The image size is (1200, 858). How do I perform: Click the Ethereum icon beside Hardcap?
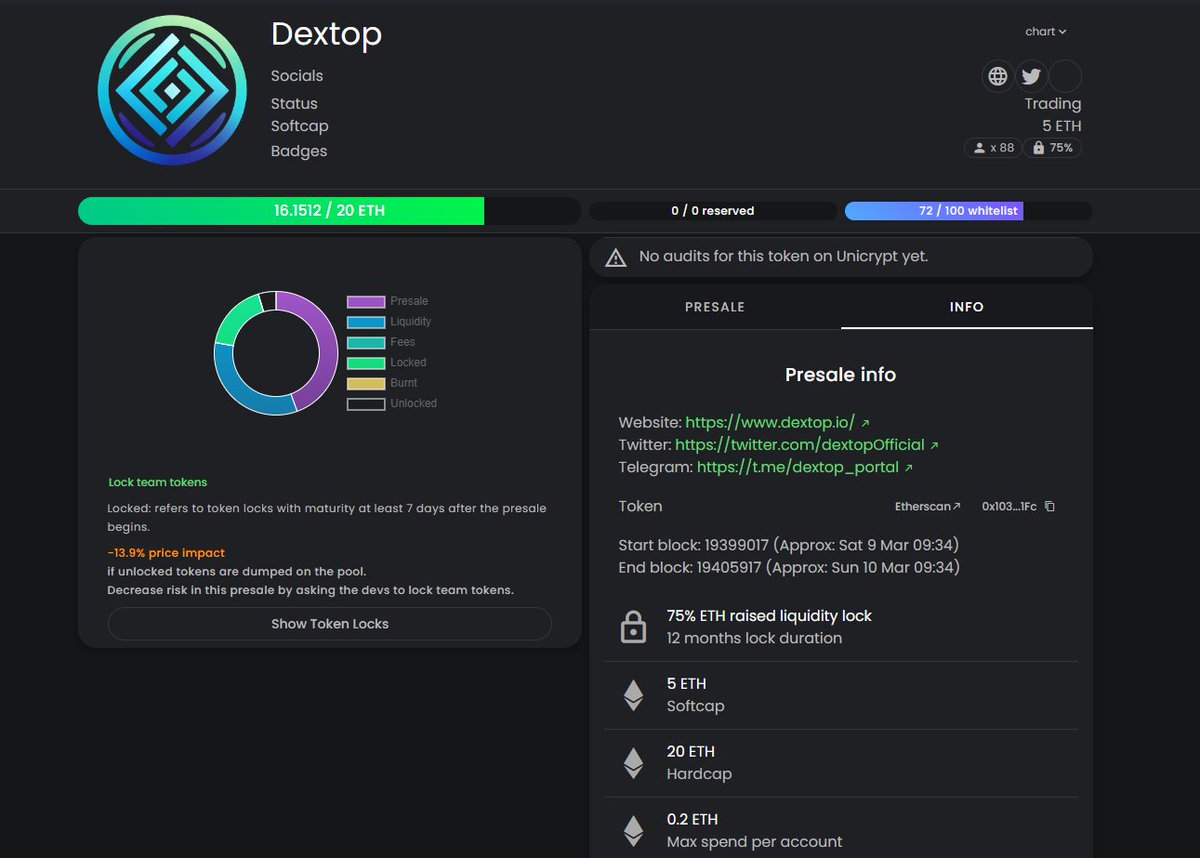[x=633, y=763]
